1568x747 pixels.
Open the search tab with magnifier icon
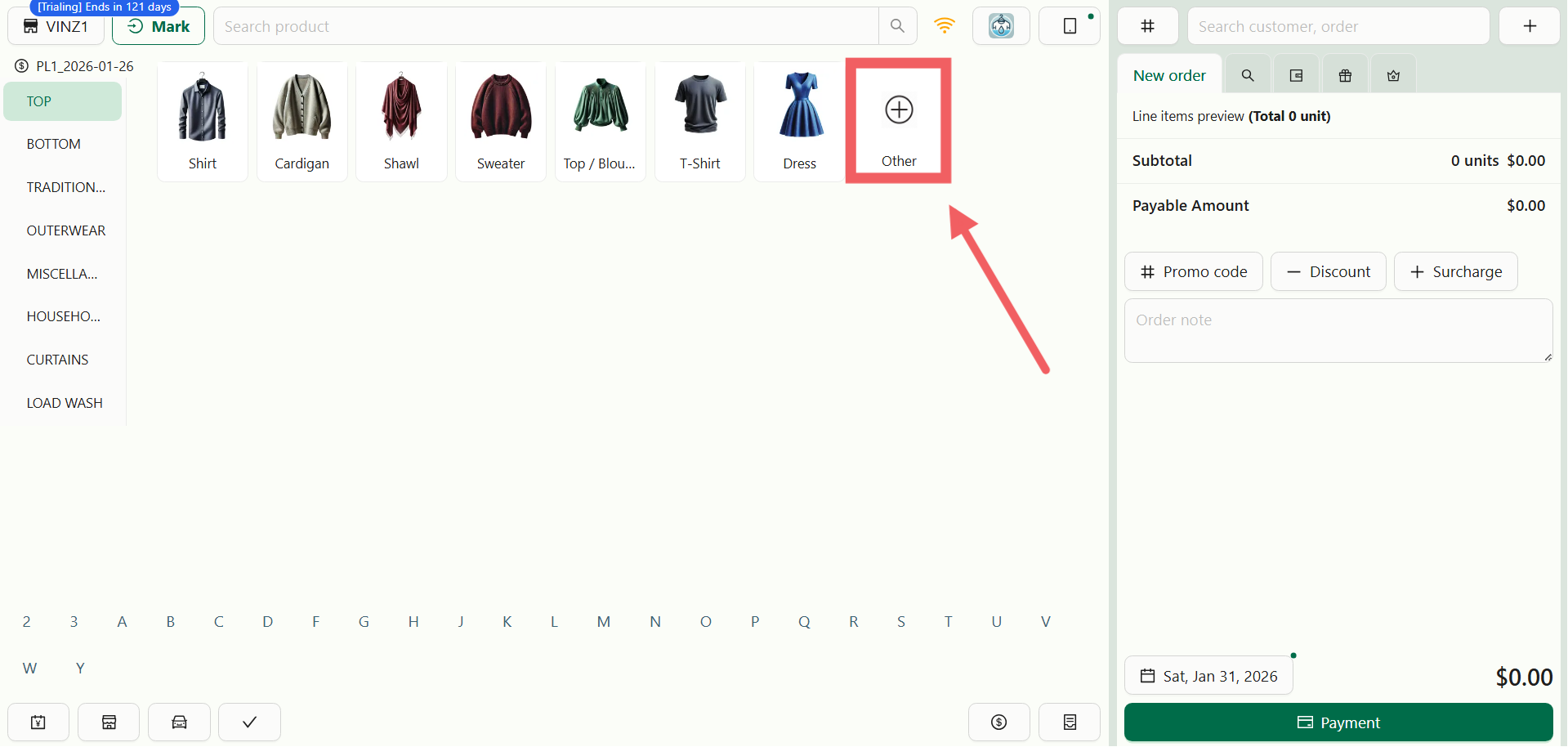(1248, 75)
